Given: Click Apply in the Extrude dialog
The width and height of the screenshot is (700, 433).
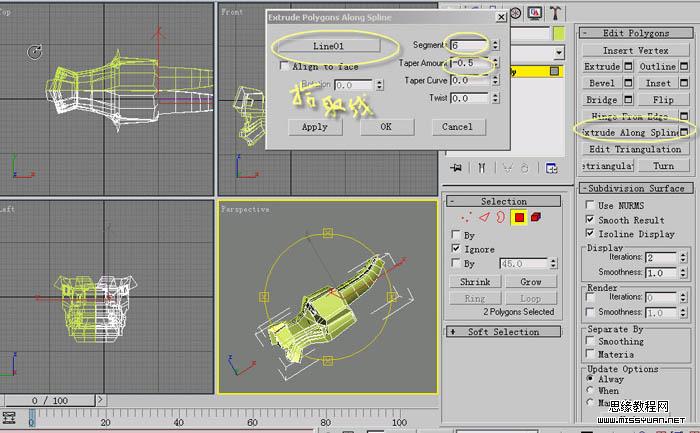Looking at the screenshot, I should pos(315,127).
